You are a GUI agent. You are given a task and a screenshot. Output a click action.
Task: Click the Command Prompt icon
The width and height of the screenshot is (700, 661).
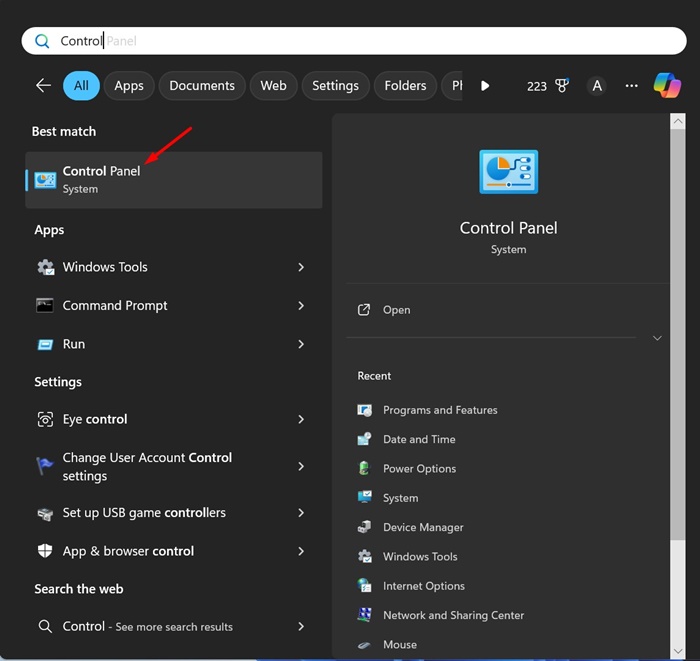click(45, 305)
